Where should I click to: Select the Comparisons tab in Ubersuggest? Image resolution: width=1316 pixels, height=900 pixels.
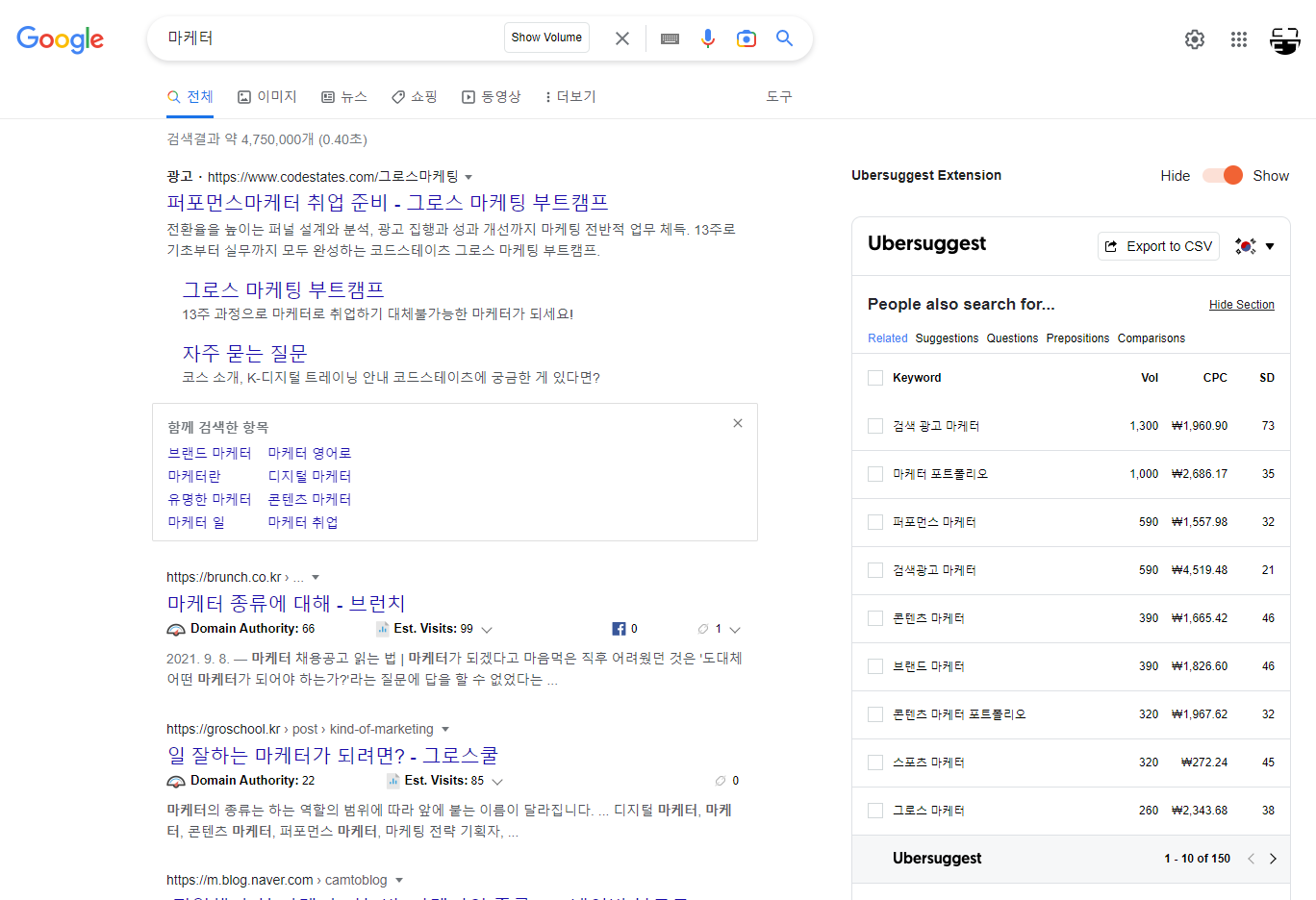point(1151,338)
